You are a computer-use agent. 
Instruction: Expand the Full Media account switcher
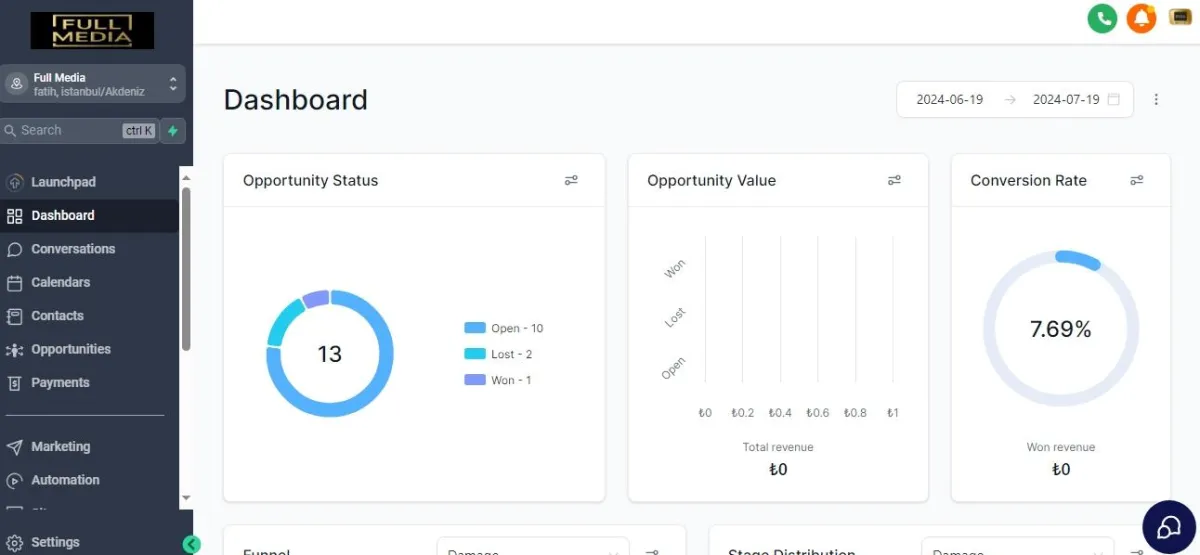click(x=93, y=84)
